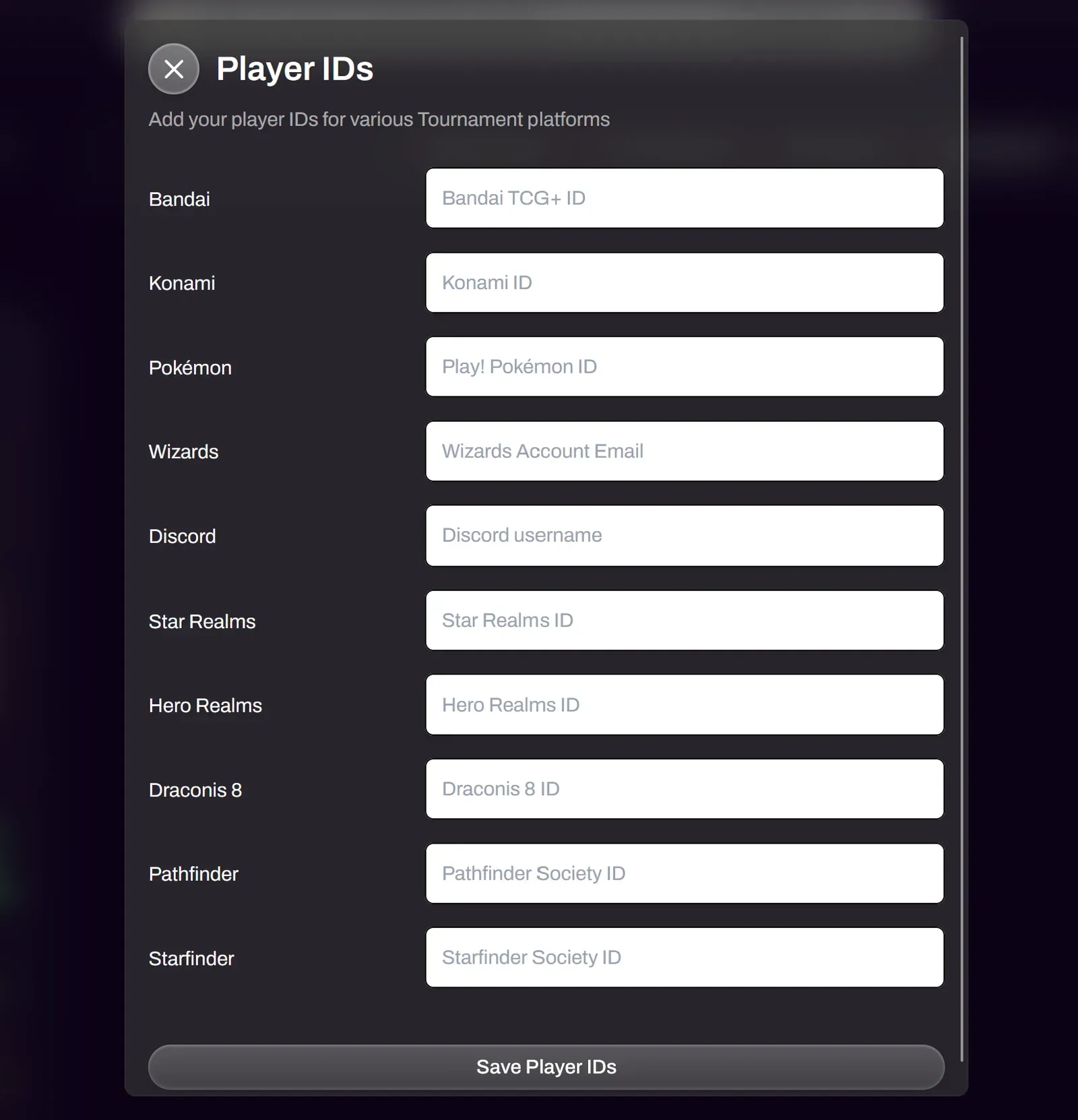Click the 'Add your player IDs' subtitle
The width and height of the screenshot is (1078, 1120).
pyautogui.click(x=379, y=119)
